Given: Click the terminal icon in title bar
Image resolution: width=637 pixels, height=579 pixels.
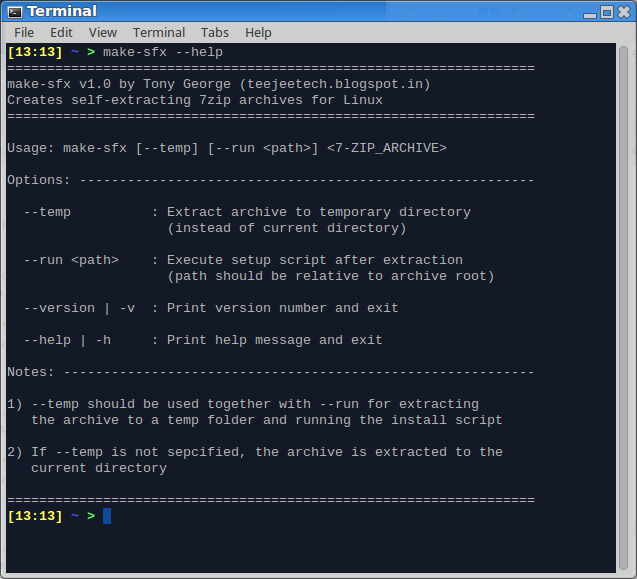Looking at the screenshot, I should click(x=15, y=12).
